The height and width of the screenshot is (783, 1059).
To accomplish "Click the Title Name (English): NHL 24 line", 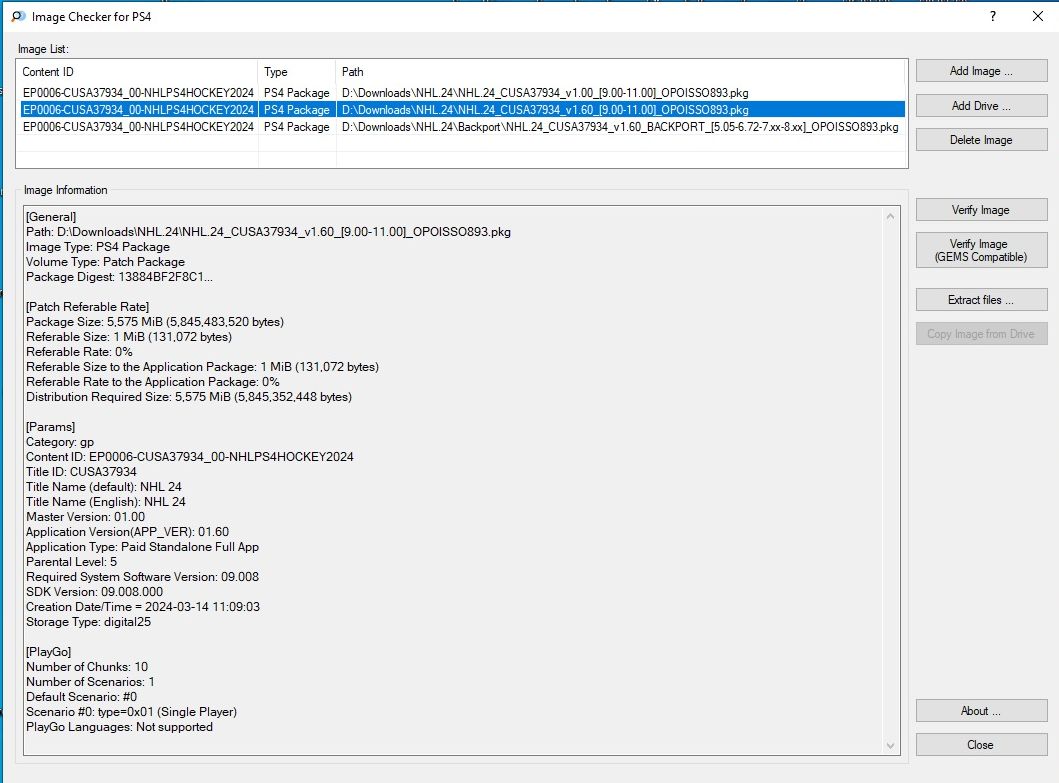I will click(x=106, y=502).
